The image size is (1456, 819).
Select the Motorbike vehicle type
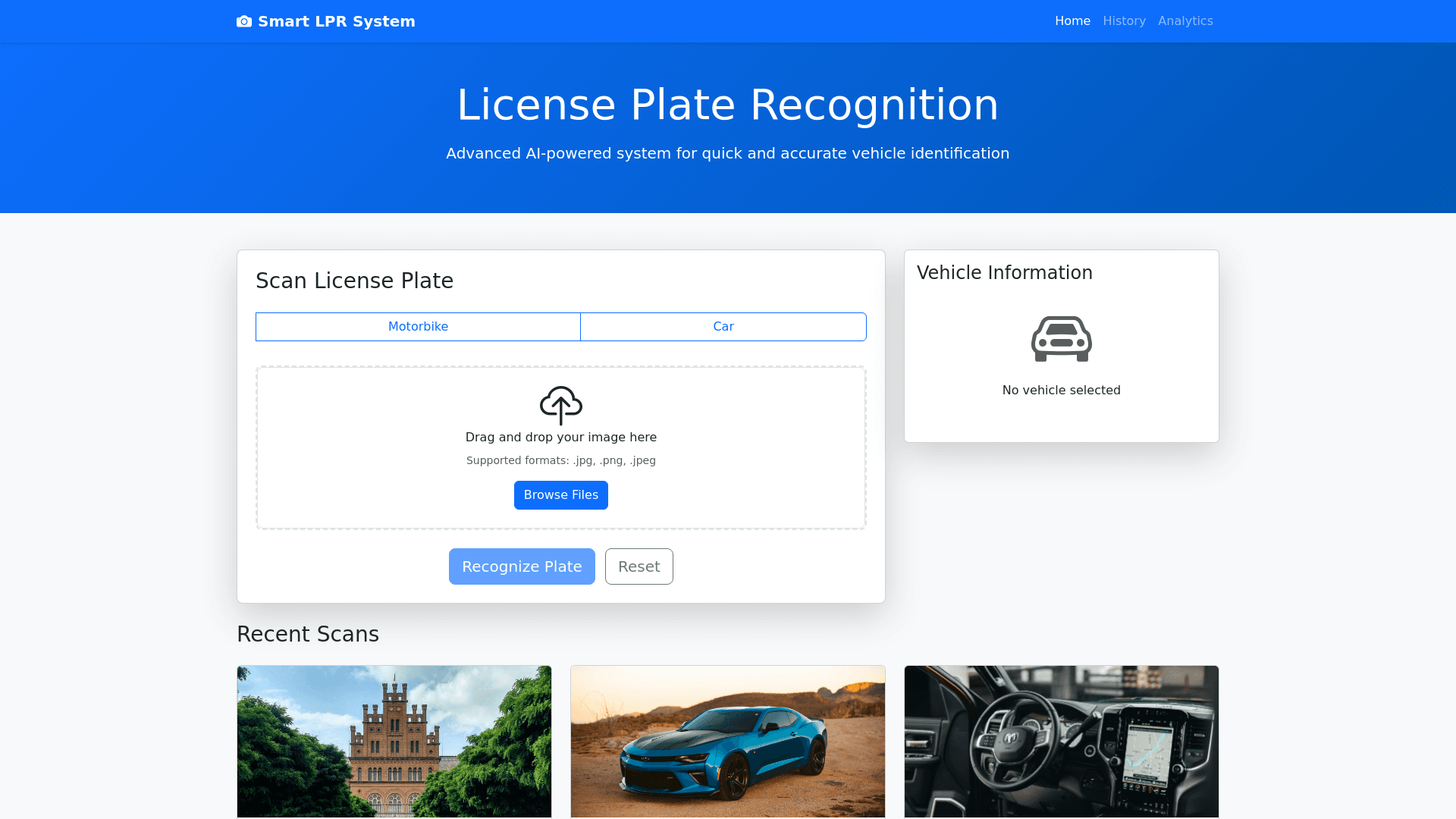point(418,327)
